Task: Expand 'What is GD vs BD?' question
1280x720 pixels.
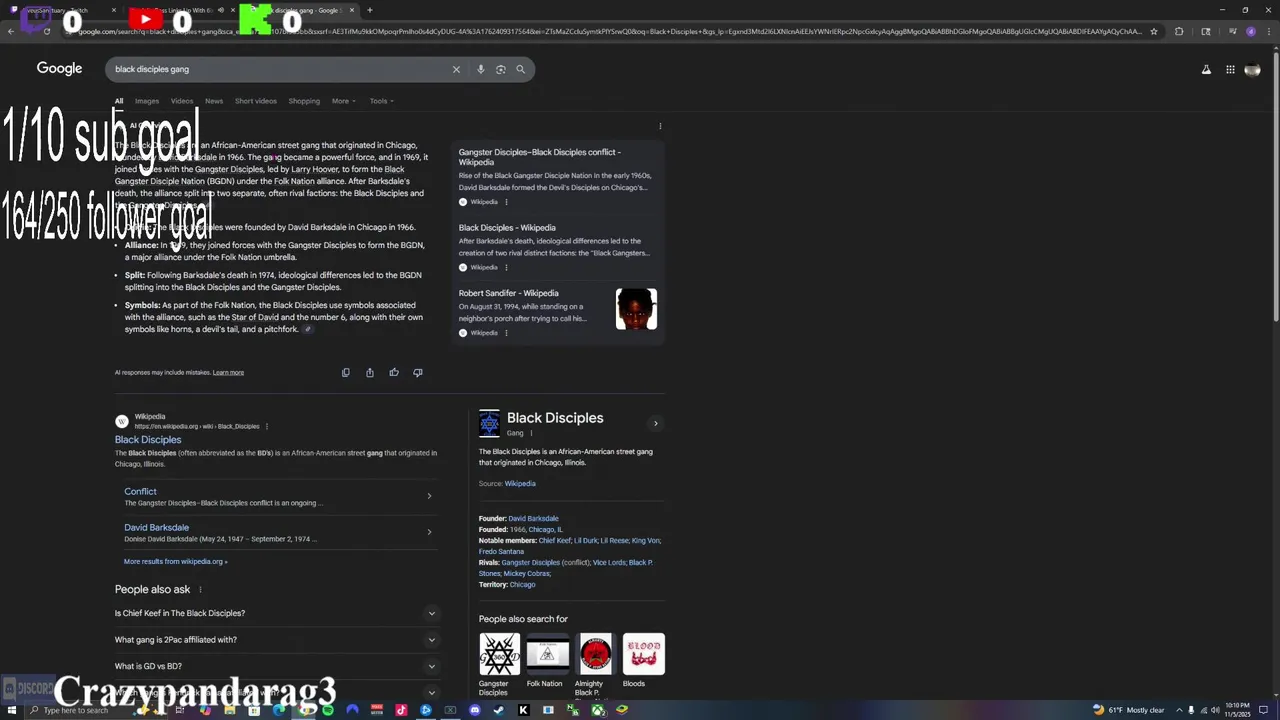Action: [278, 666]
